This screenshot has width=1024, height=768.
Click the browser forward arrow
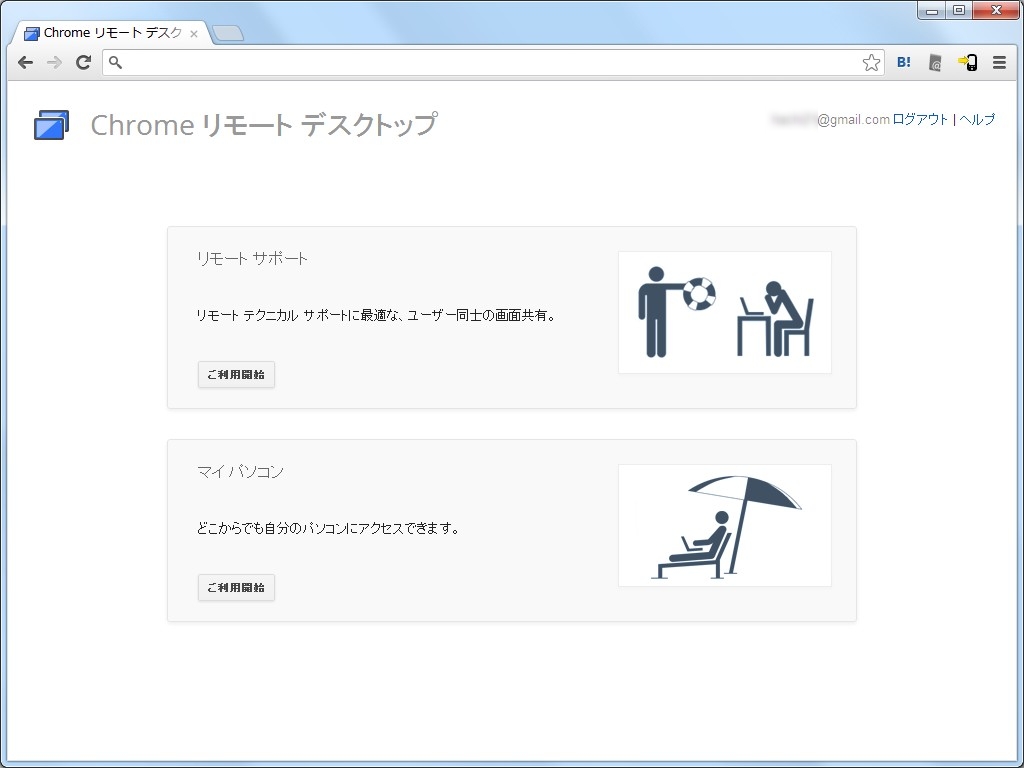point(55,62)
